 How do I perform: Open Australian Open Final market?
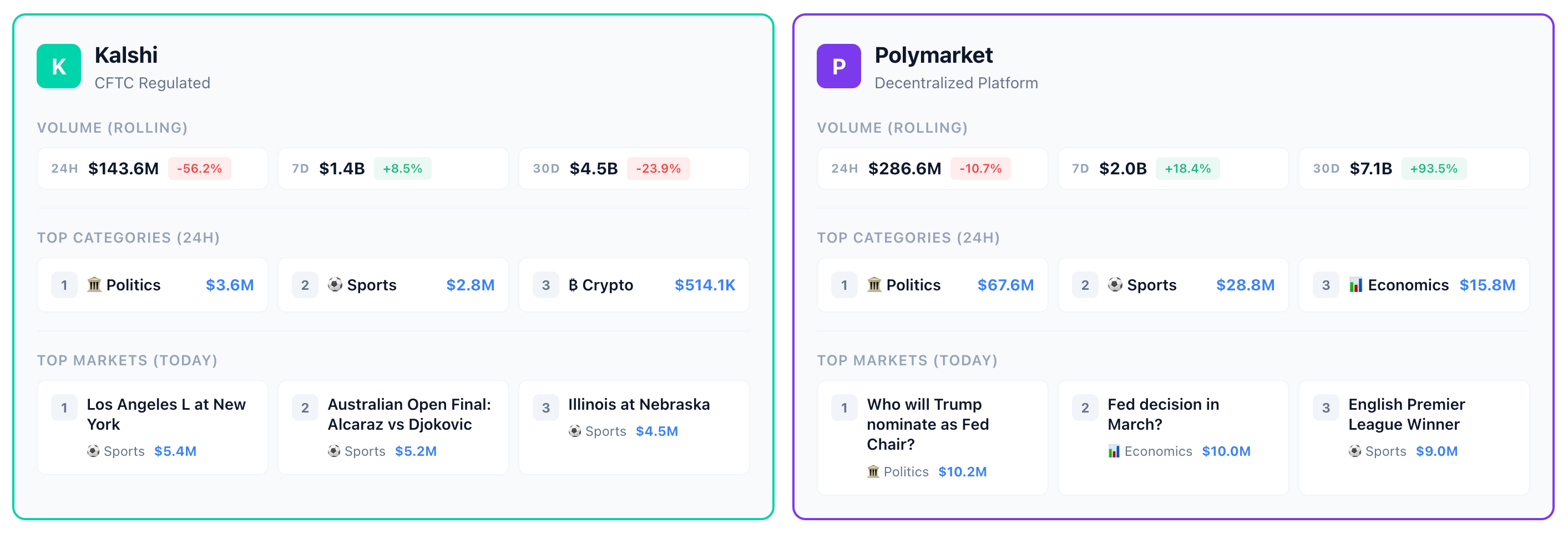408,414
